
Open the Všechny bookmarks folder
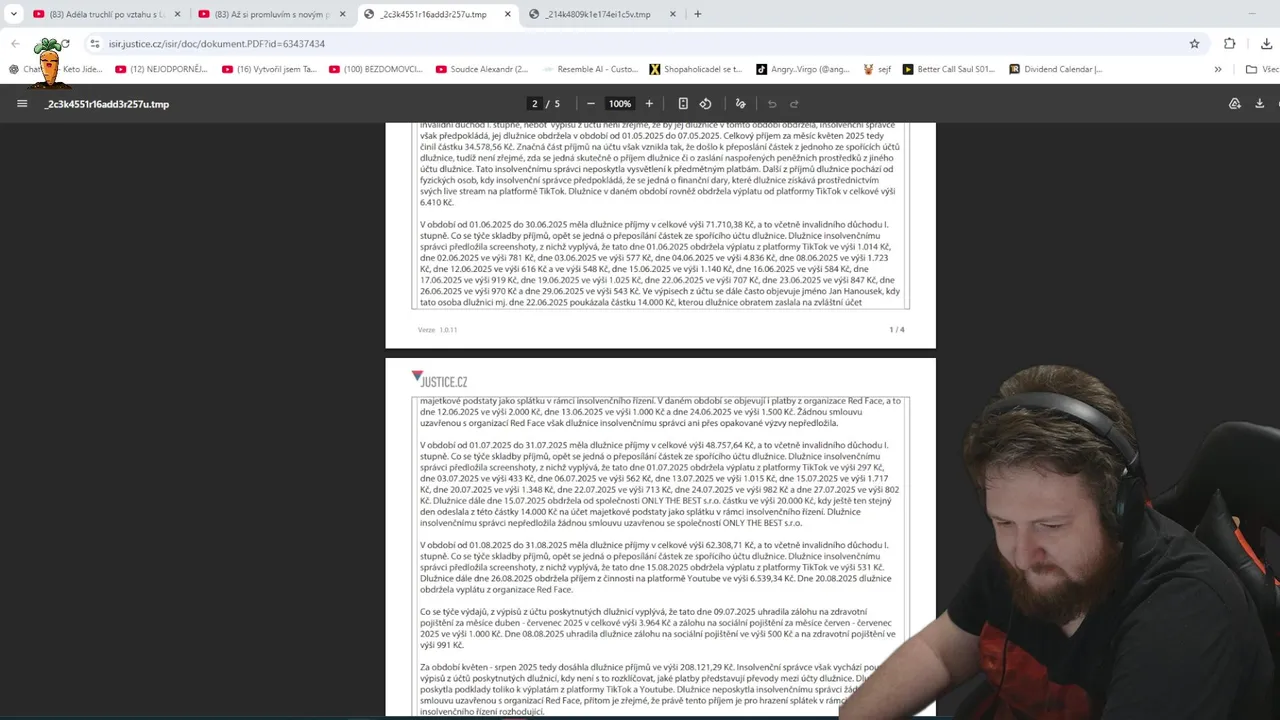pos(1262,69)
